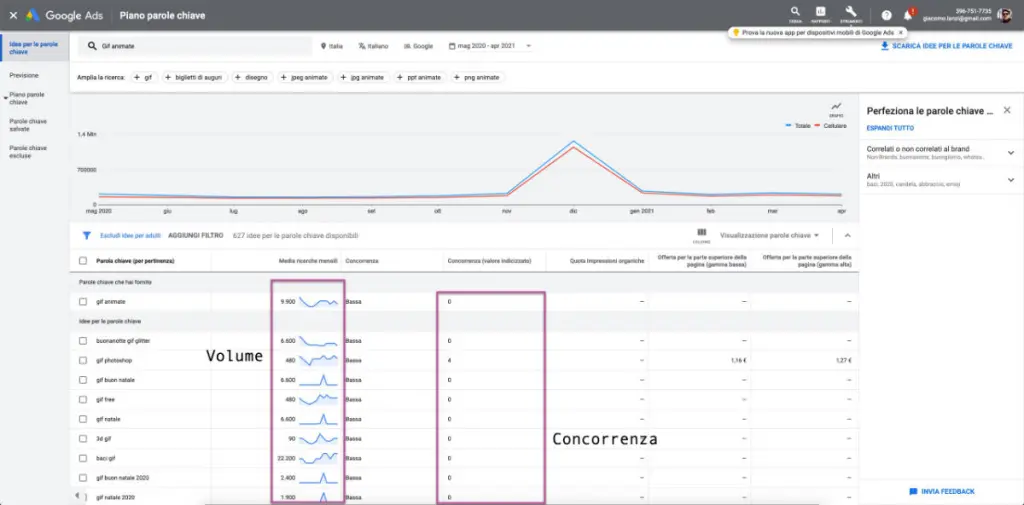This screenshot has height=505, width=1024.
Task: Click the download keyword ideas icon
Action: coord(885,46)
